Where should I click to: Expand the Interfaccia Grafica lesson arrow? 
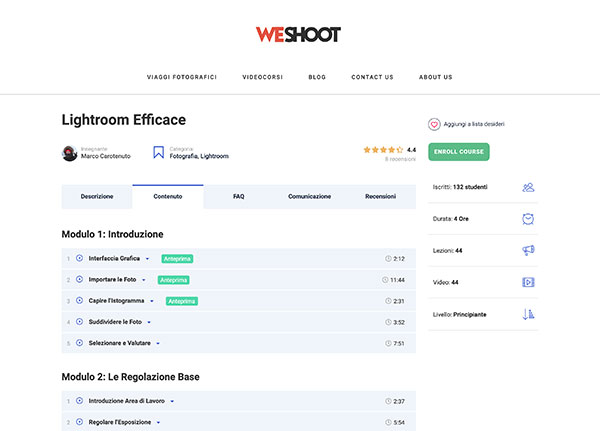[x=147, y=259]
